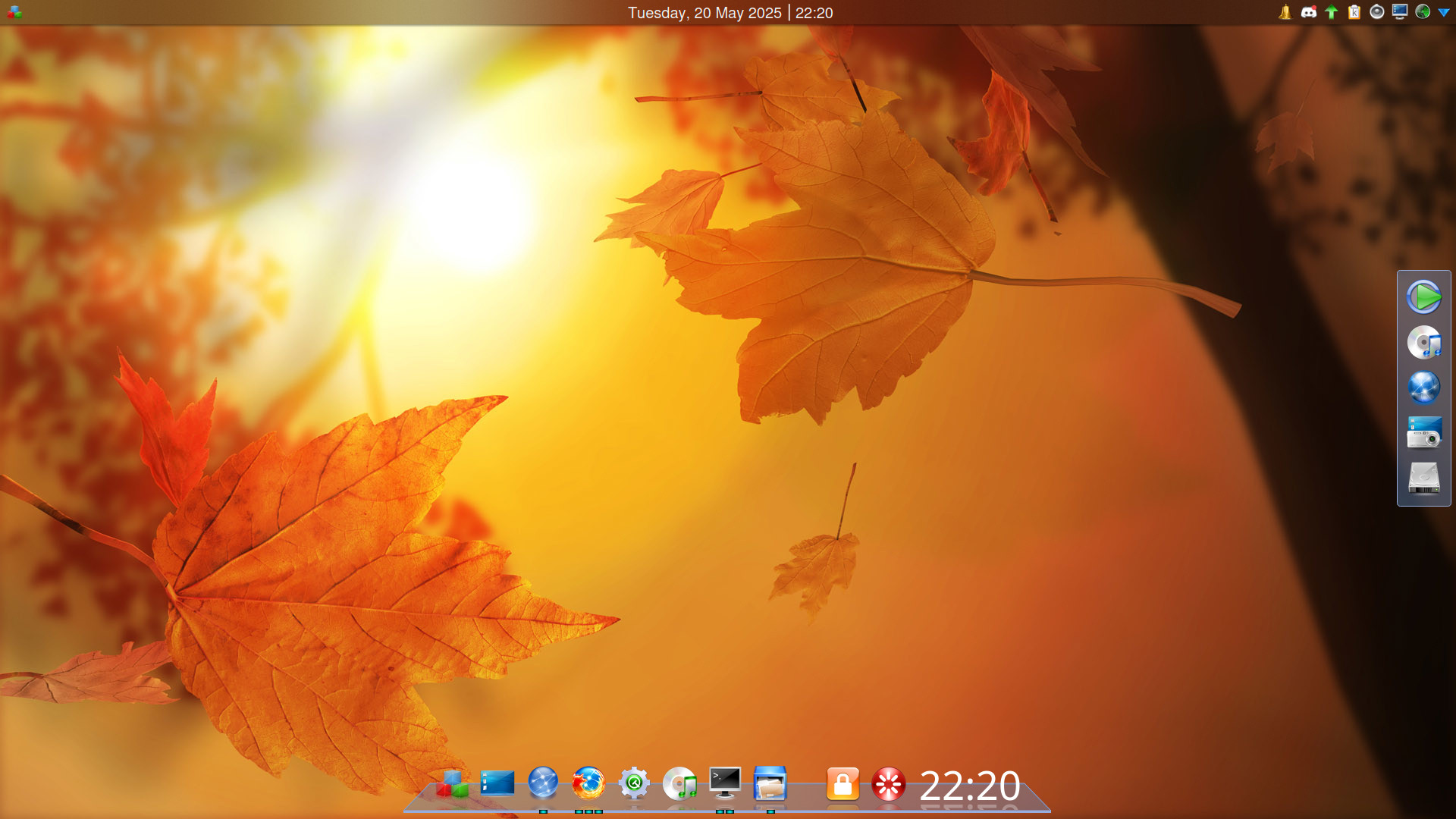Open the hard drive icon in the side panel
The width and height of the screenshot is (1456, 819).
(x=1424, y=479)
